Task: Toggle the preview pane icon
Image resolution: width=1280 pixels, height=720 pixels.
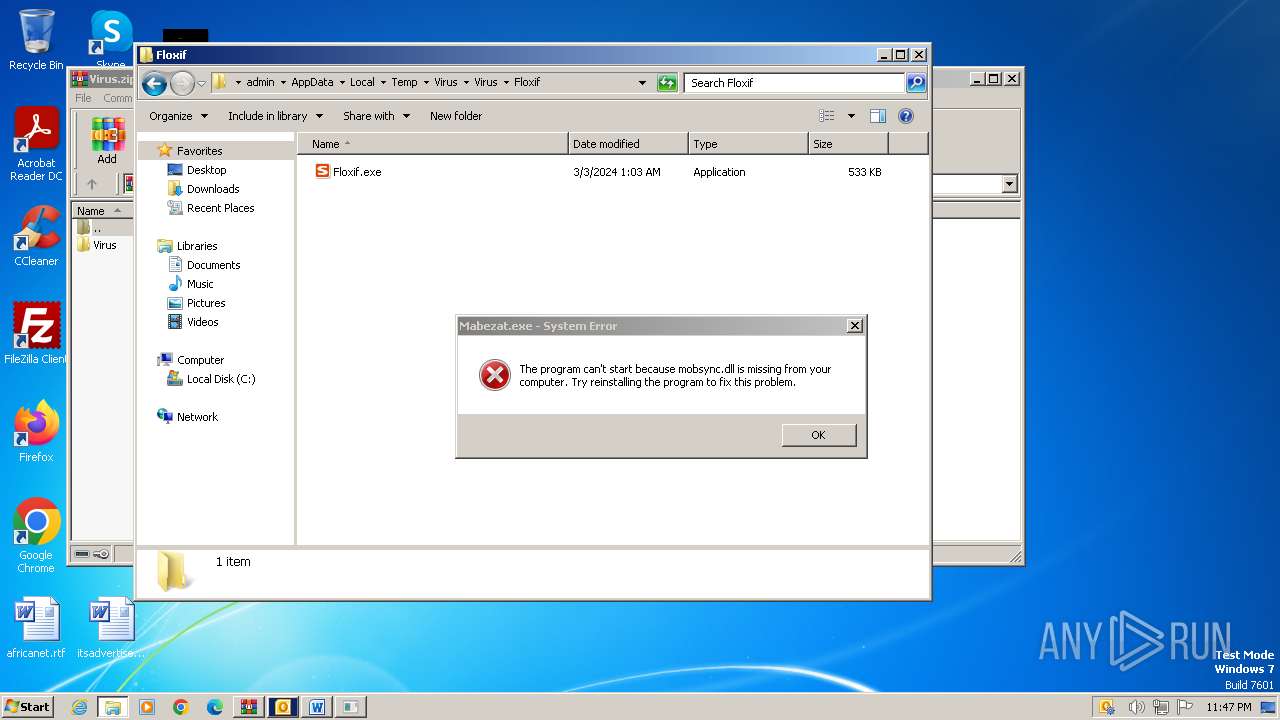Action: click(x=878, y=116)
